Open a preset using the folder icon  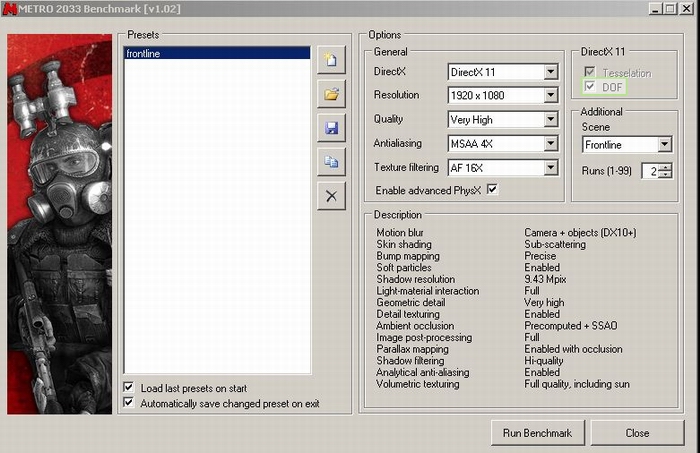[331, 95]
